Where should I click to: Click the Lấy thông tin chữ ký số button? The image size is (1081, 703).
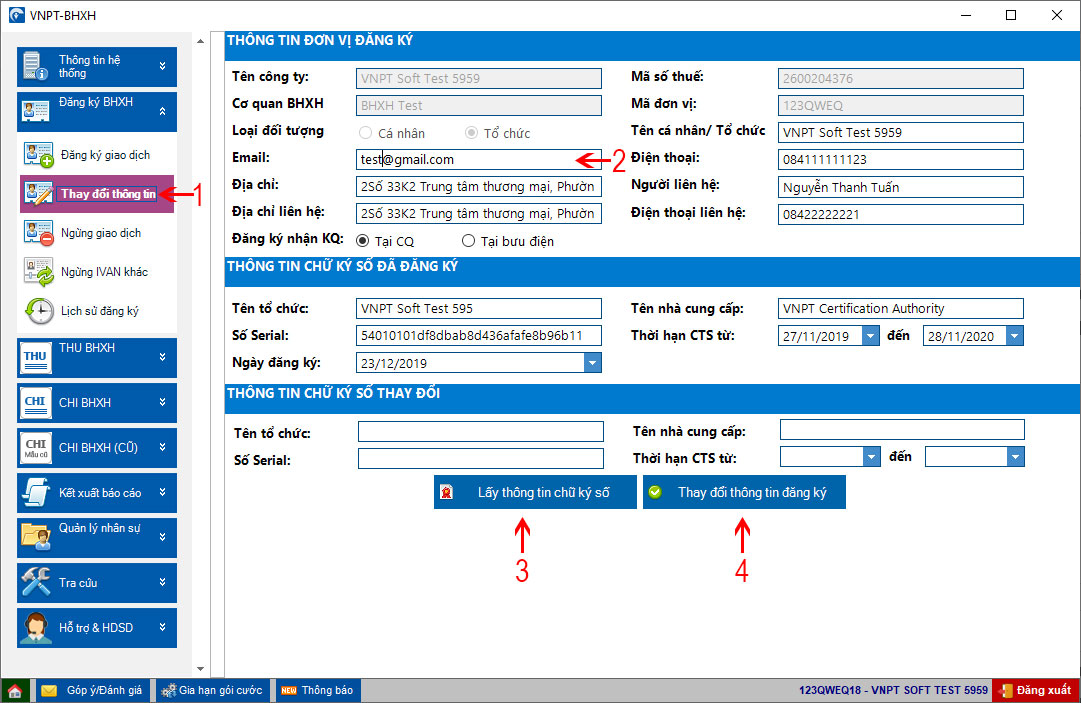[535, 492]
